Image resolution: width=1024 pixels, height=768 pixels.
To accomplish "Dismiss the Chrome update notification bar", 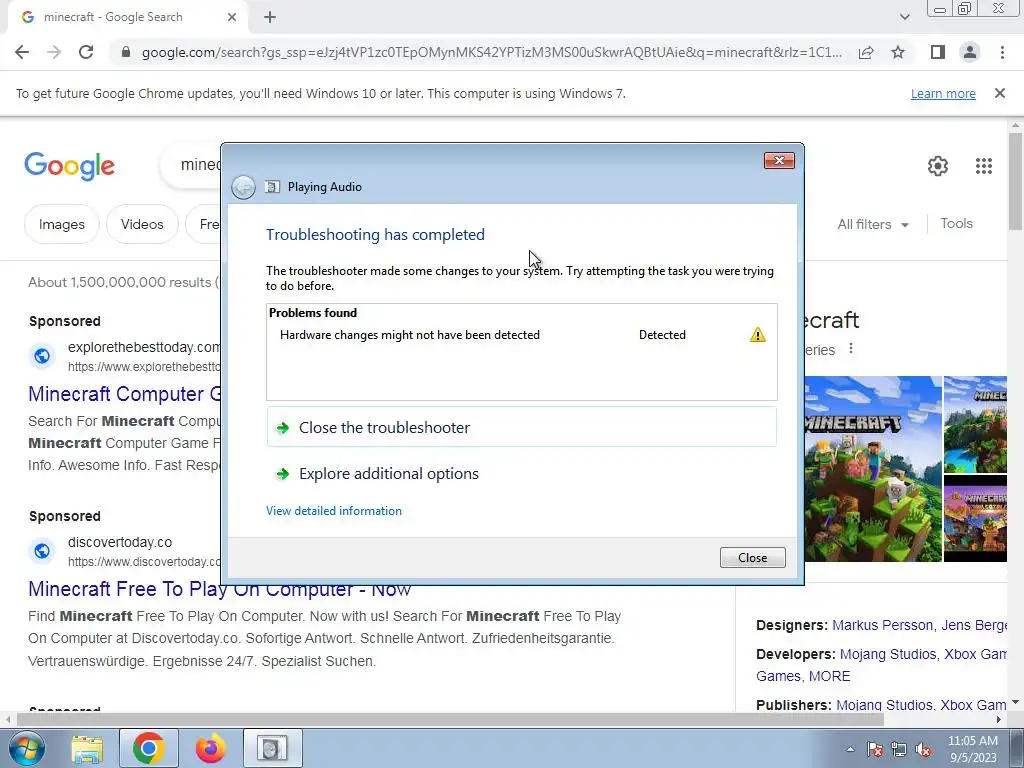I will pyautogui.click(x=1000, y=93).
